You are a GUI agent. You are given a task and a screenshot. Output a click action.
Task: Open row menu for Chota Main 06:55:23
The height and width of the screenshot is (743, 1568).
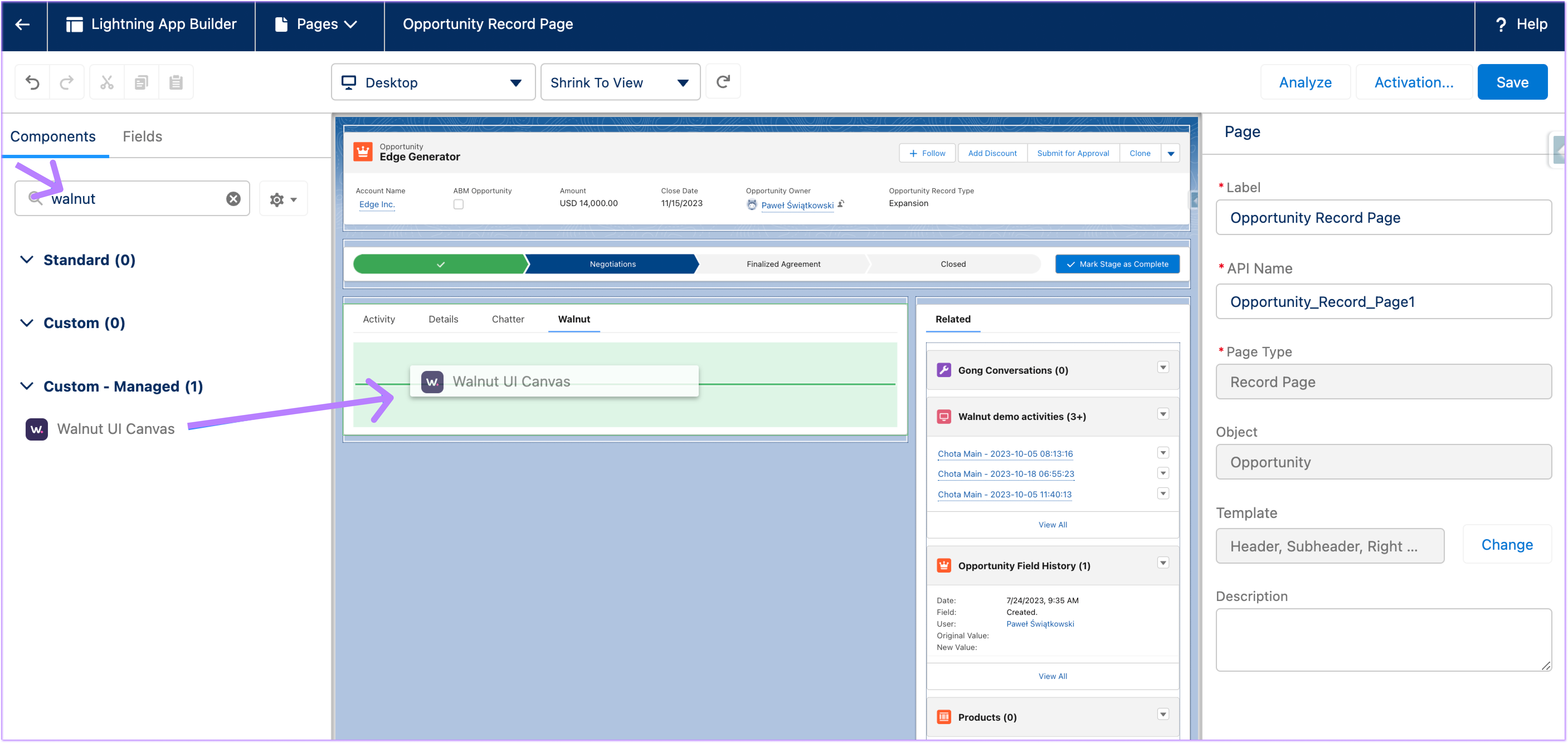click(x=1163, y=473)
